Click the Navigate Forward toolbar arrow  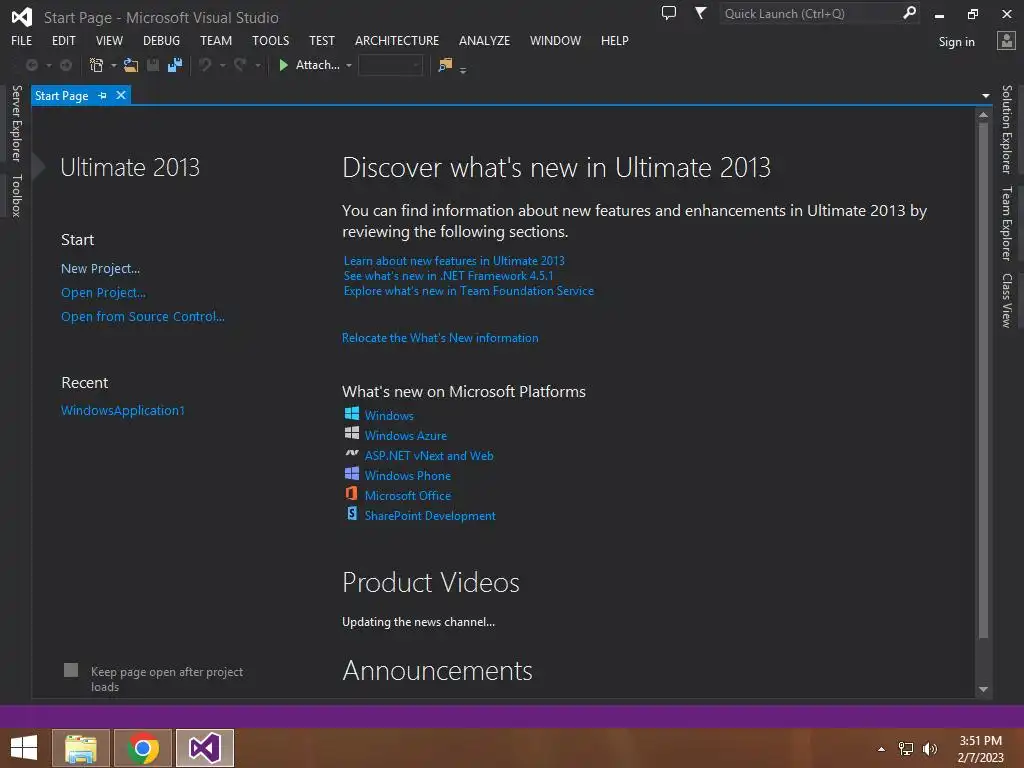point(66,65)
